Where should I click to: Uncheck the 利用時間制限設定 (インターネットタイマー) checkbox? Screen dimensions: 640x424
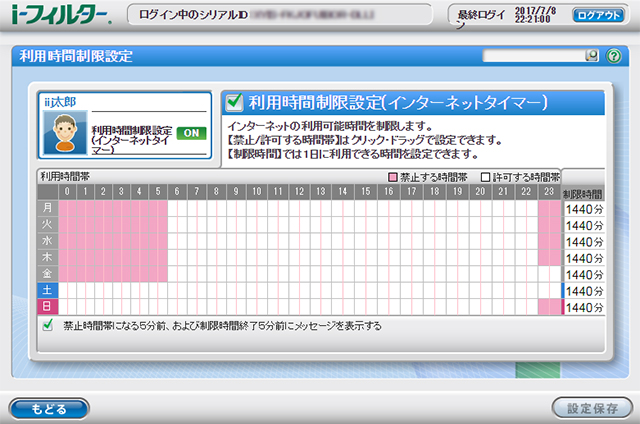tap(234, 101)
